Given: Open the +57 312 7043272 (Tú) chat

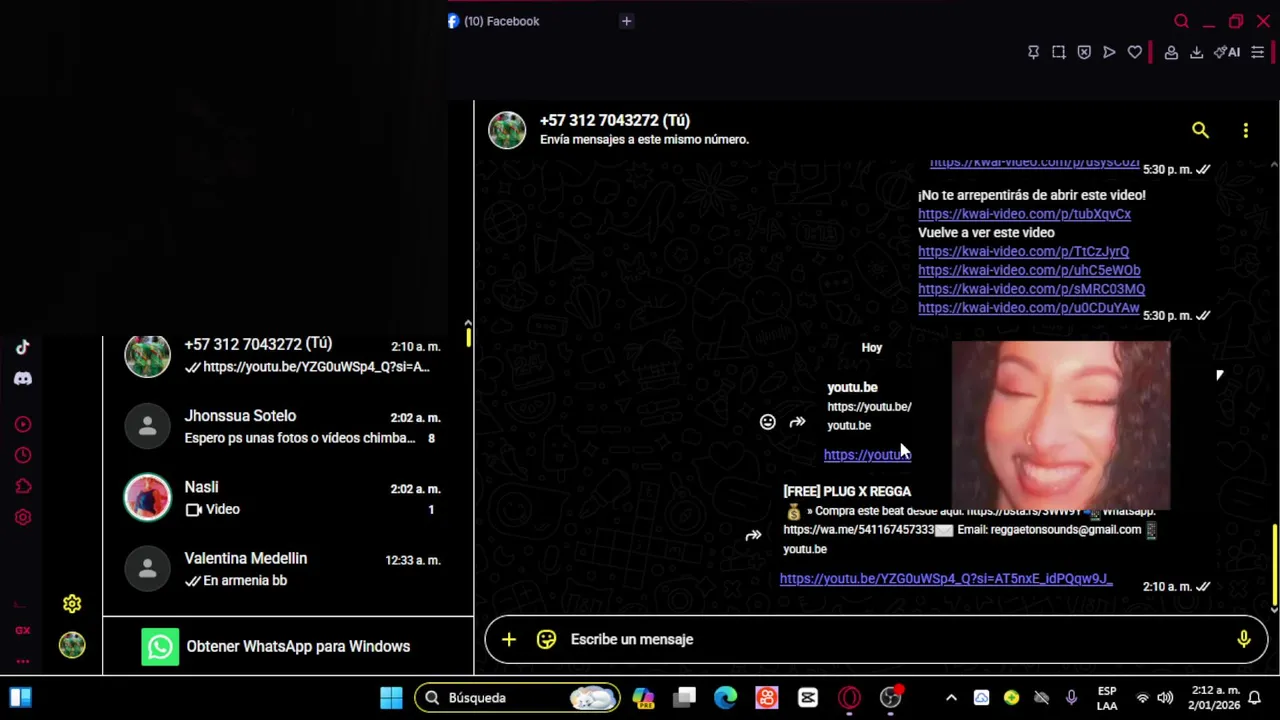Looking at the screenshot, I should pyautogui.click(x=288, y=355).
